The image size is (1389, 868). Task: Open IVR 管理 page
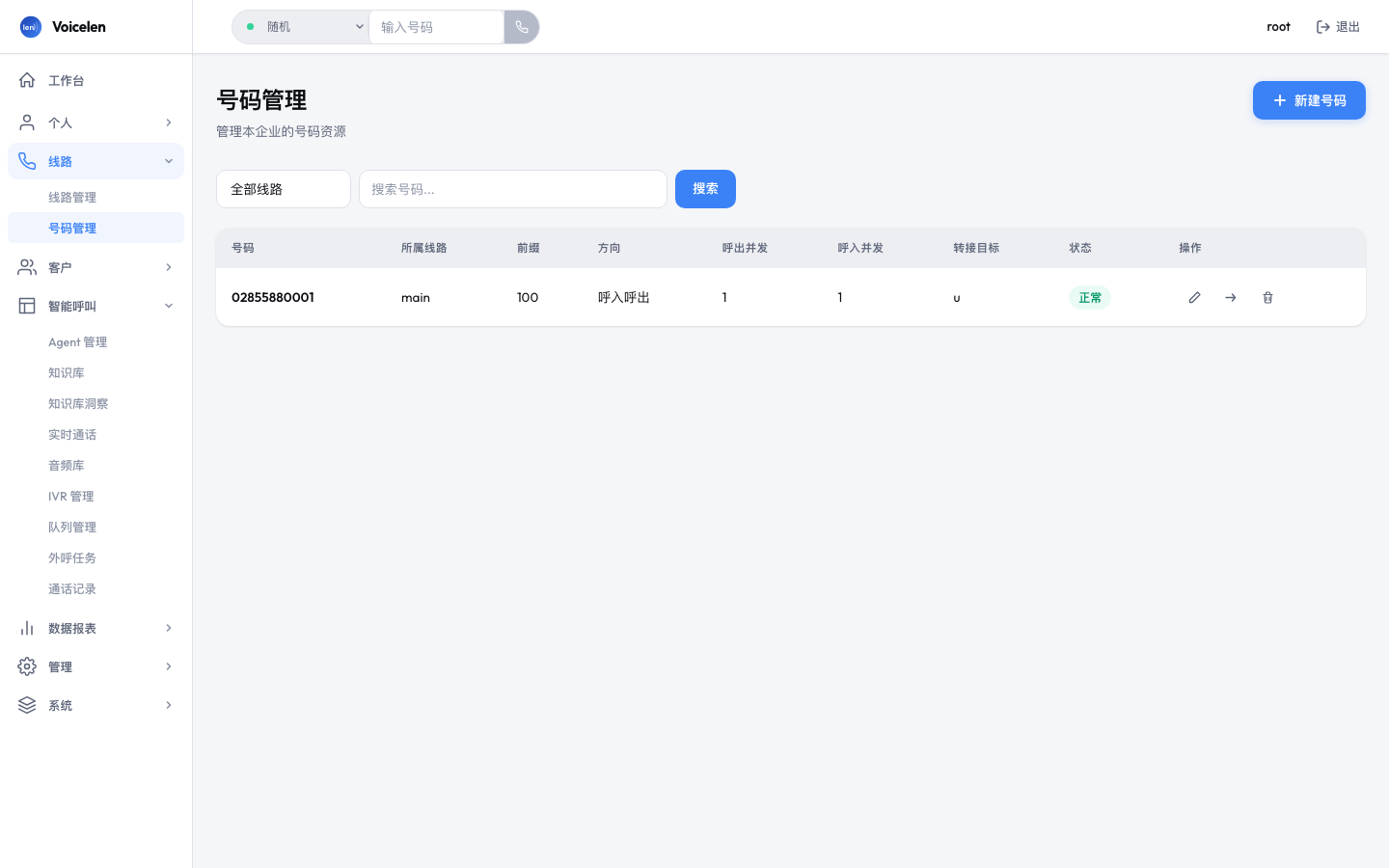point(95,496)
